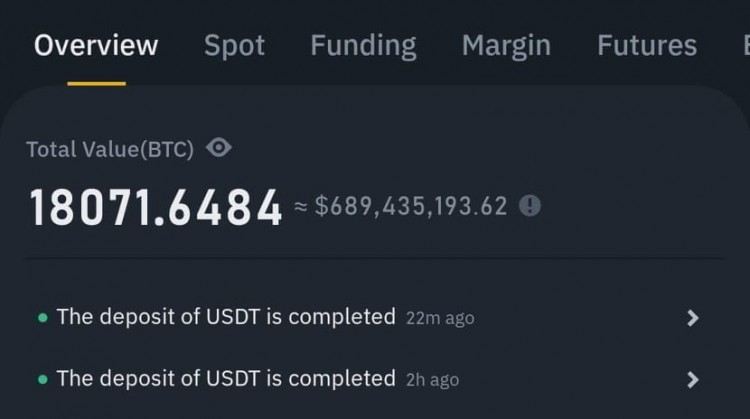This screenshot has width=750, height=419.
Task: Click the '22m ago' timestamp
Action: pyautogui.click(x=440, y=318)
